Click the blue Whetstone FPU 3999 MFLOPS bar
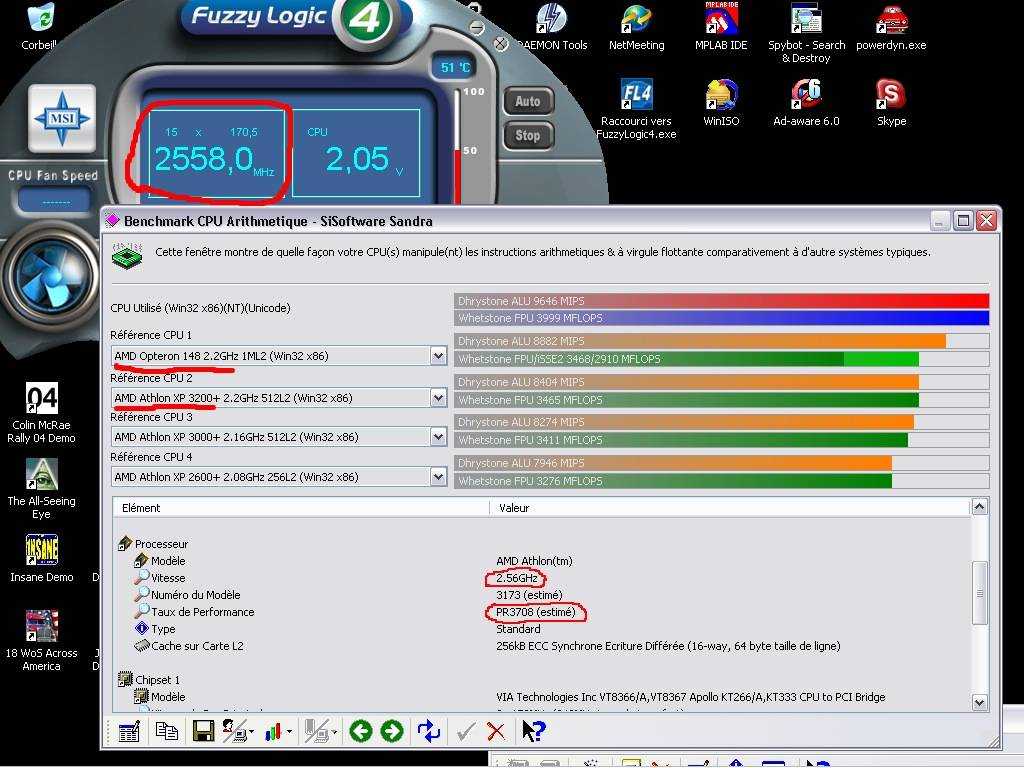 pos(722,318)
